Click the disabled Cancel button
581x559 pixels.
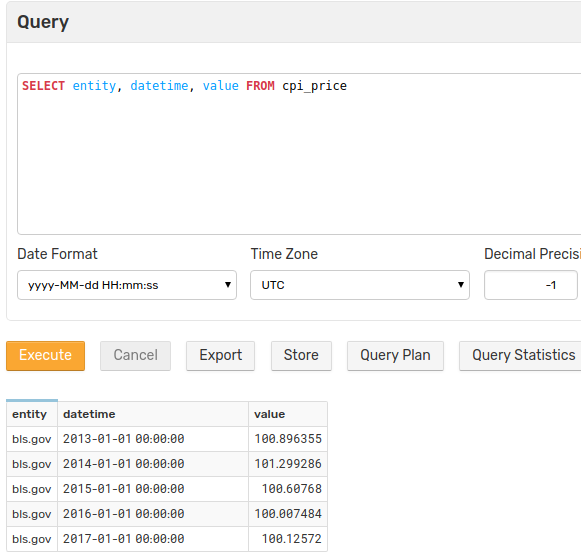(x=135, y=356)
